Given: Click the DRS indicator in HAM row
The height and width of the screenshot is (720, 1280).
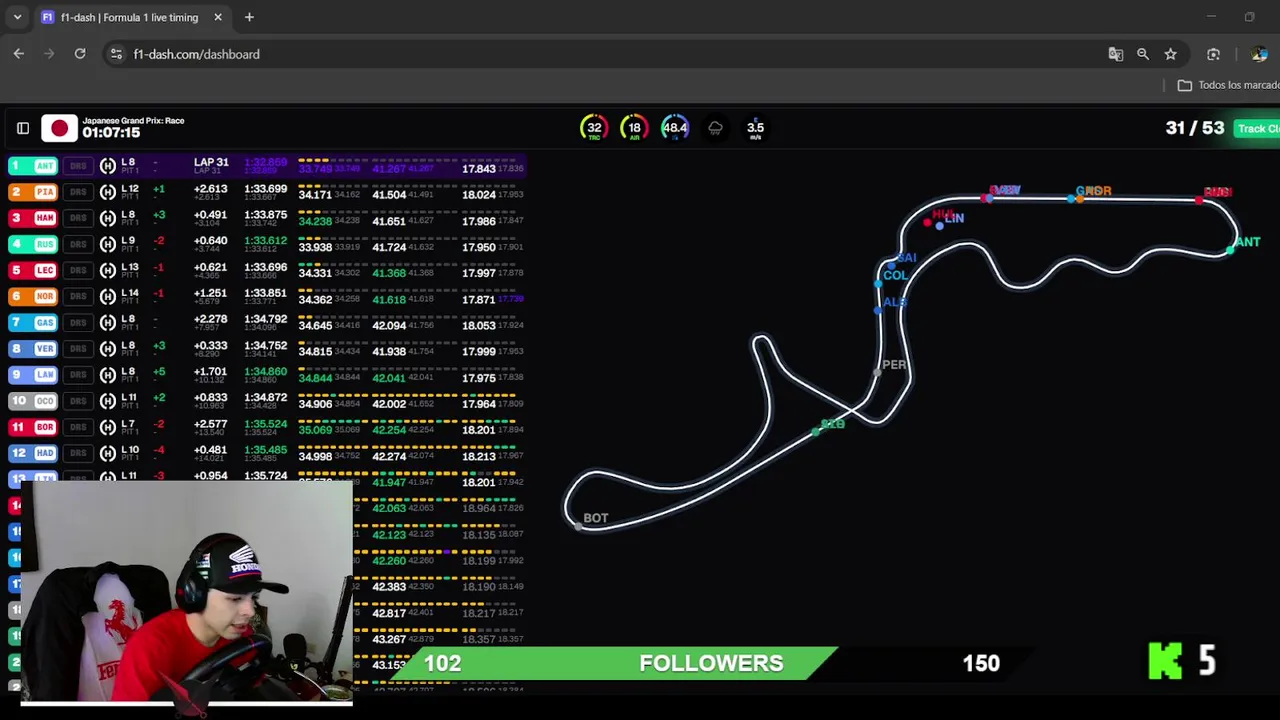Looking at the screenshot, I should click(x=78, y=218).
